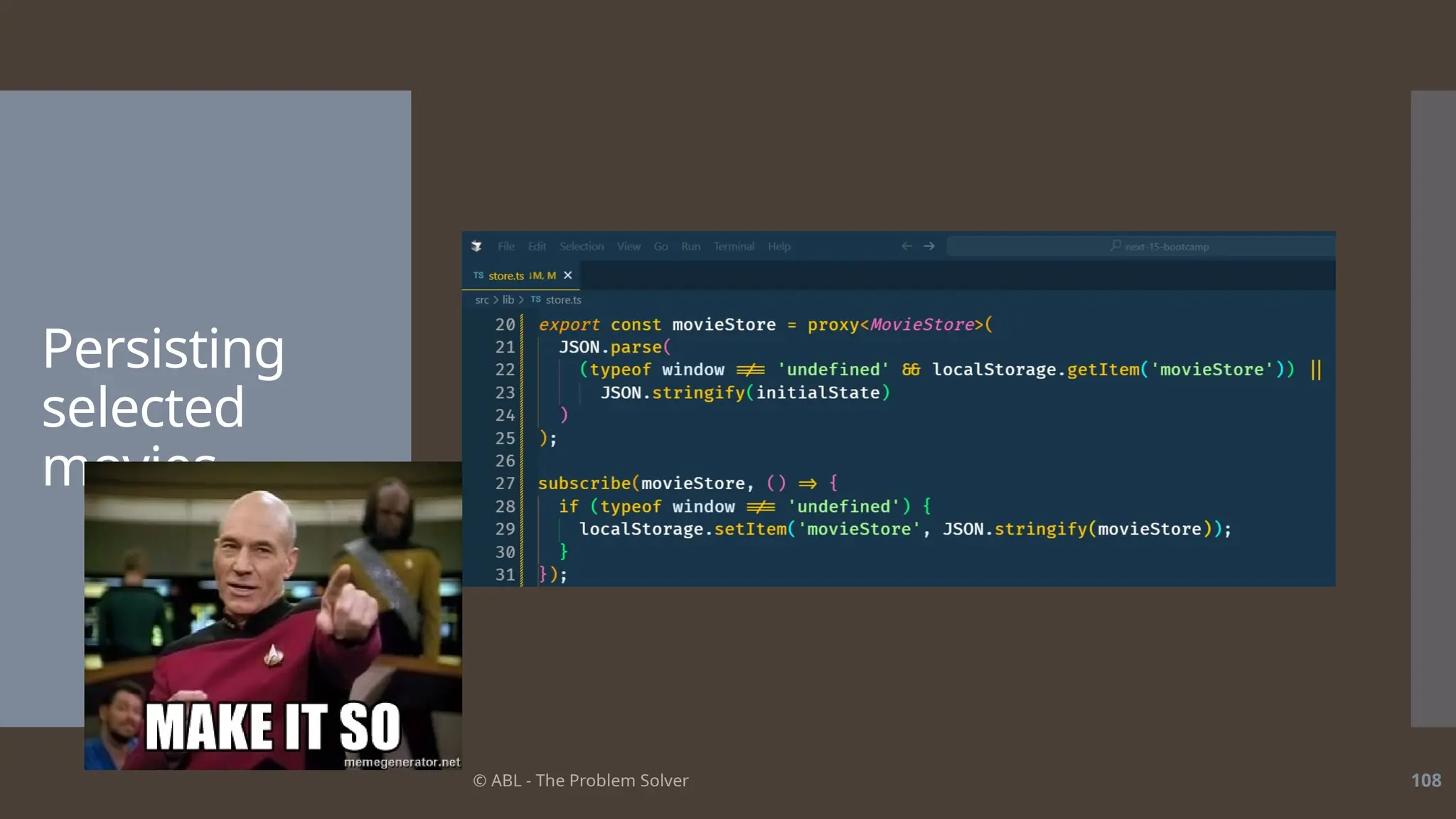Screen dimensions: 1456x819
Task: Open the Help menu
Action: click(778, 246)
